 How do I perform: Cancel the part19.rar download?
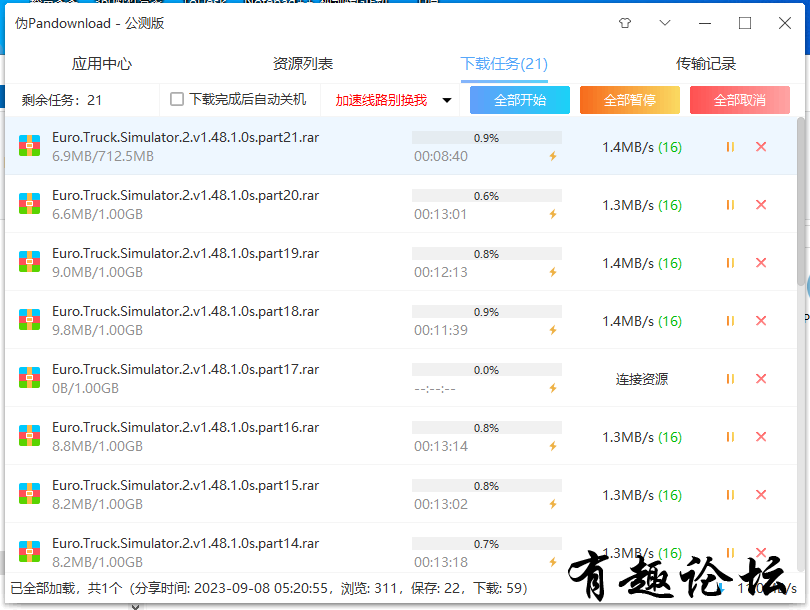point(760,262)
